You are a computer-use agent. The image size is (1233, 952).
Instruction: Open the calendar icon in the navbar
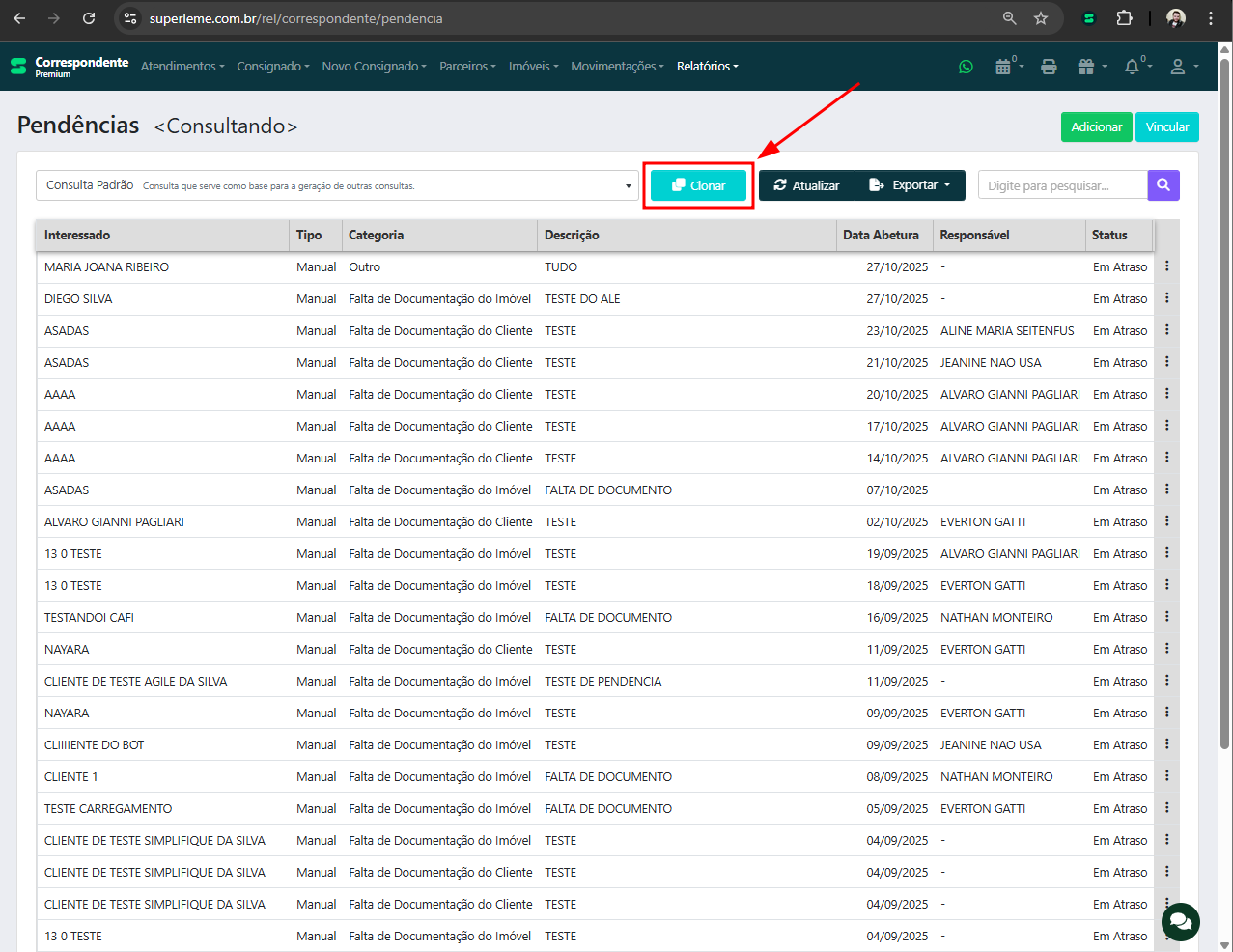[x=1004, y=67]
